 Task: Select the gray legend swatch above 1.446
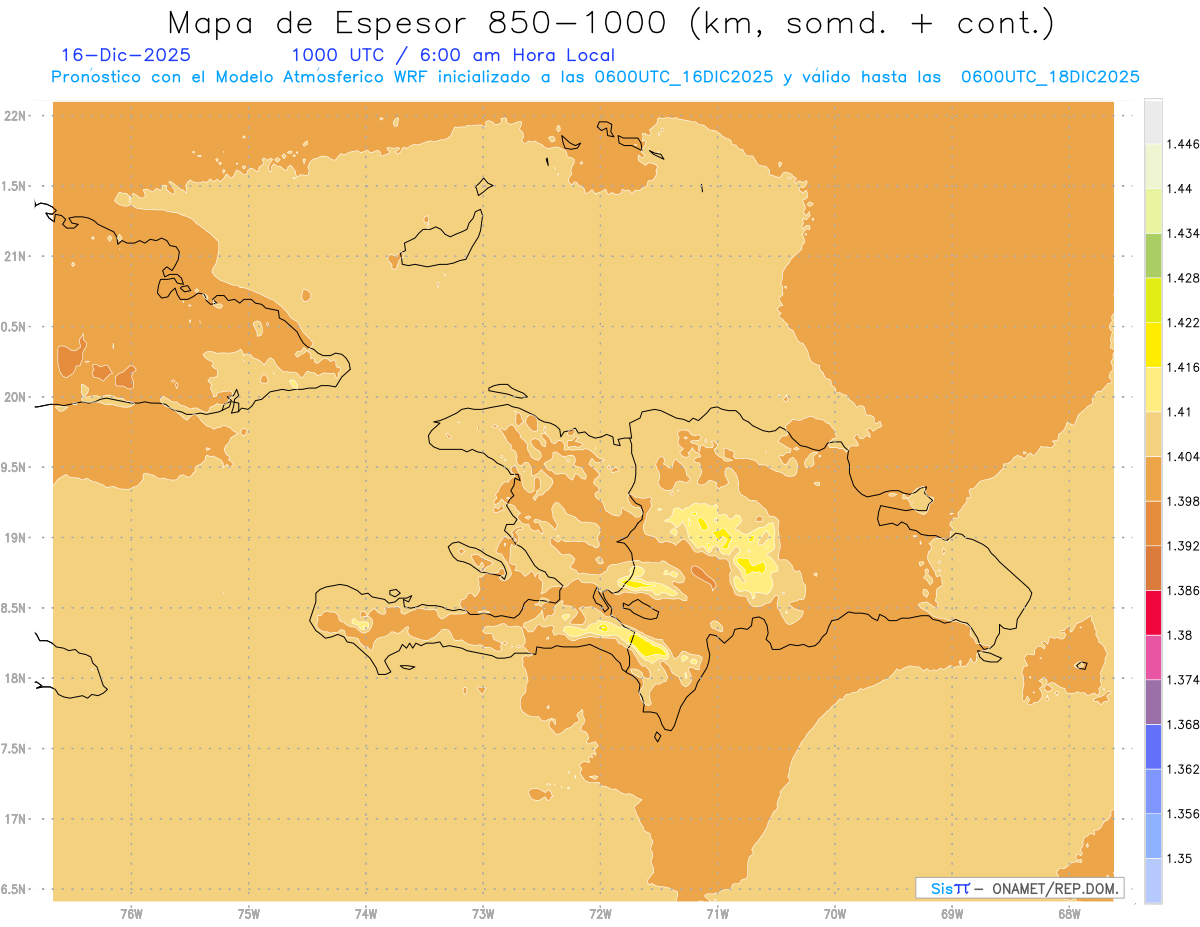1153,121
